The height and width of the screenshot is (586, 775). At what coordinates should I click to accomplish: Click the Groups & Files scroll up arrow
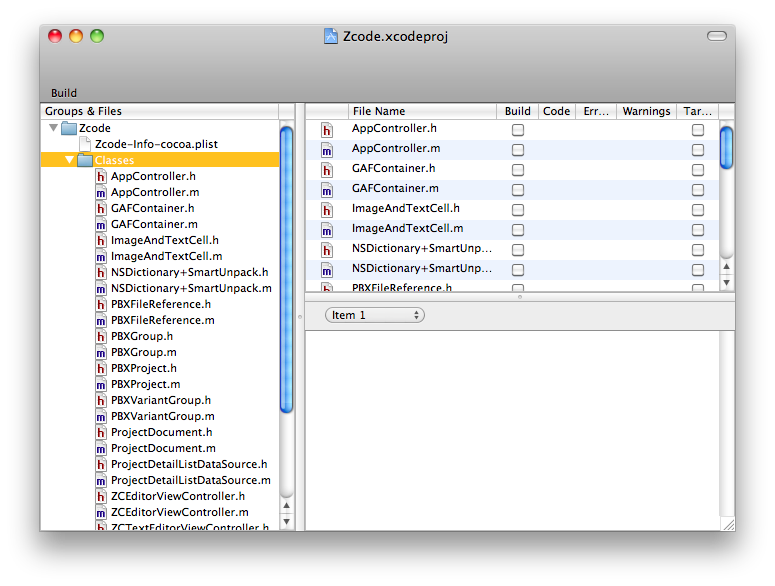286,505
